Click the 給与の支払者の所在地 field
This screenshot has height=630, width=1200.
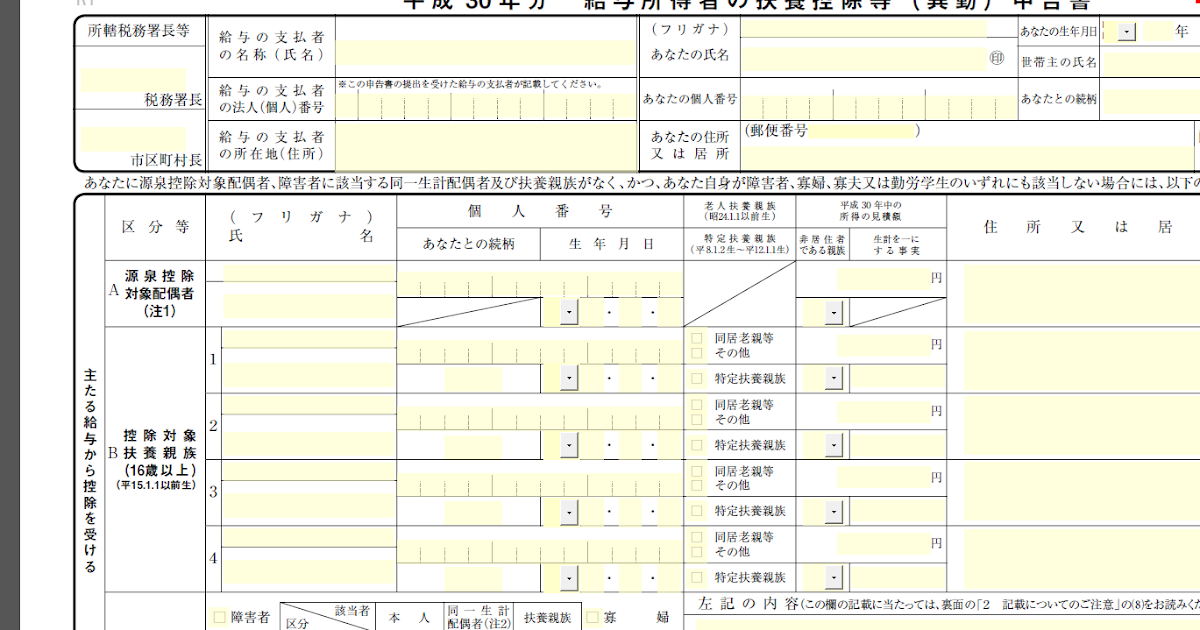pos(486,145)
